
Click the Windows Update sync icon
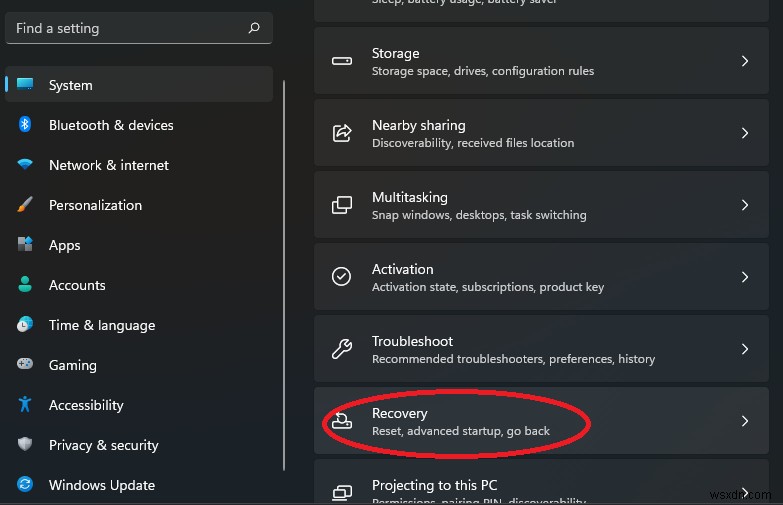point(25,485)
